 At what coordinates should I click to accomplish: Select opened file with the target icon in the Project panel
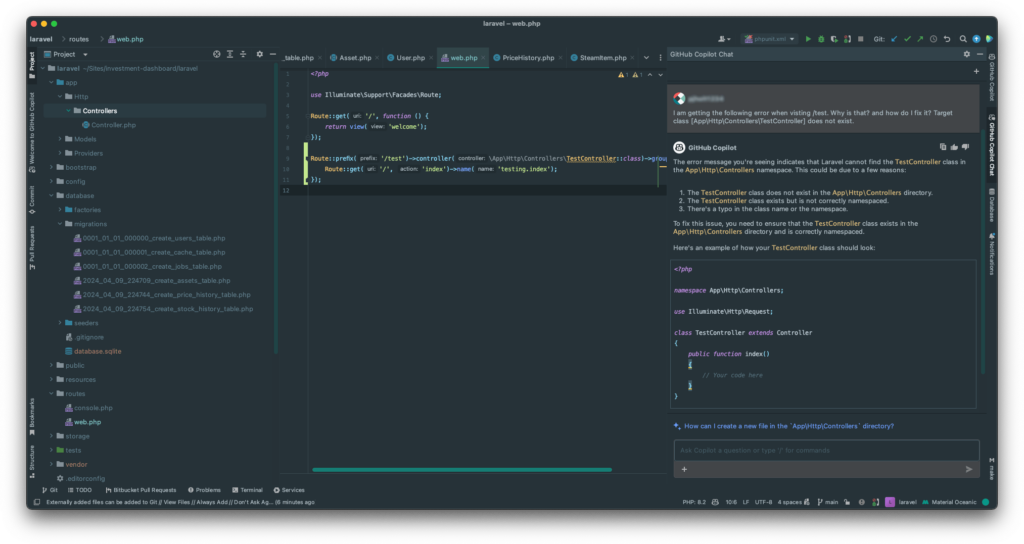pyautogui.click(x=217, y=54)
